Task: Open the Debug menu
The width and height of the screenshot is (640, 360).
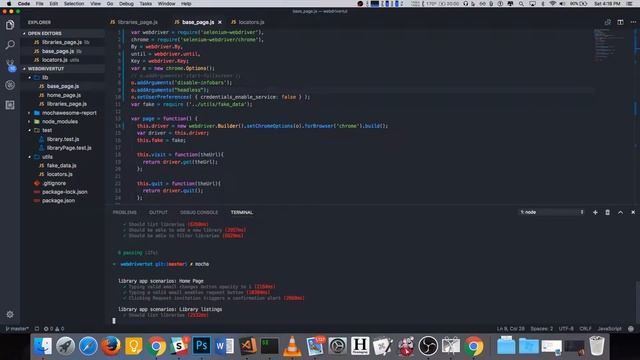Action: coord(126,4)
